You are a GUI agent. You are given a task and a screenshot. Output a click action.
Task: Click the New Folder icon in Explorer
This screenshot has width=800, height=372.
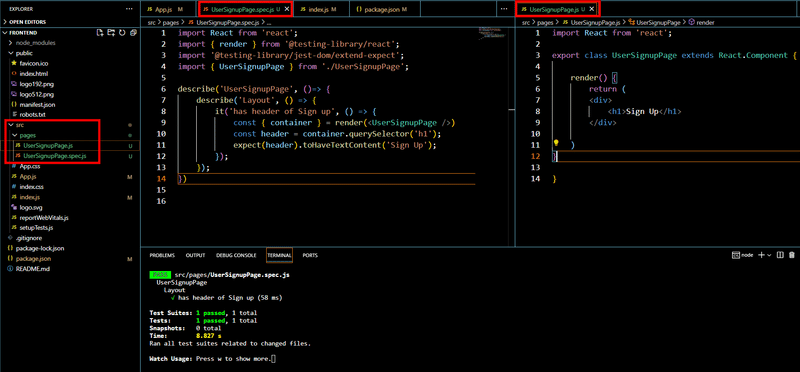pyautogui.click(x=111, y=33)
